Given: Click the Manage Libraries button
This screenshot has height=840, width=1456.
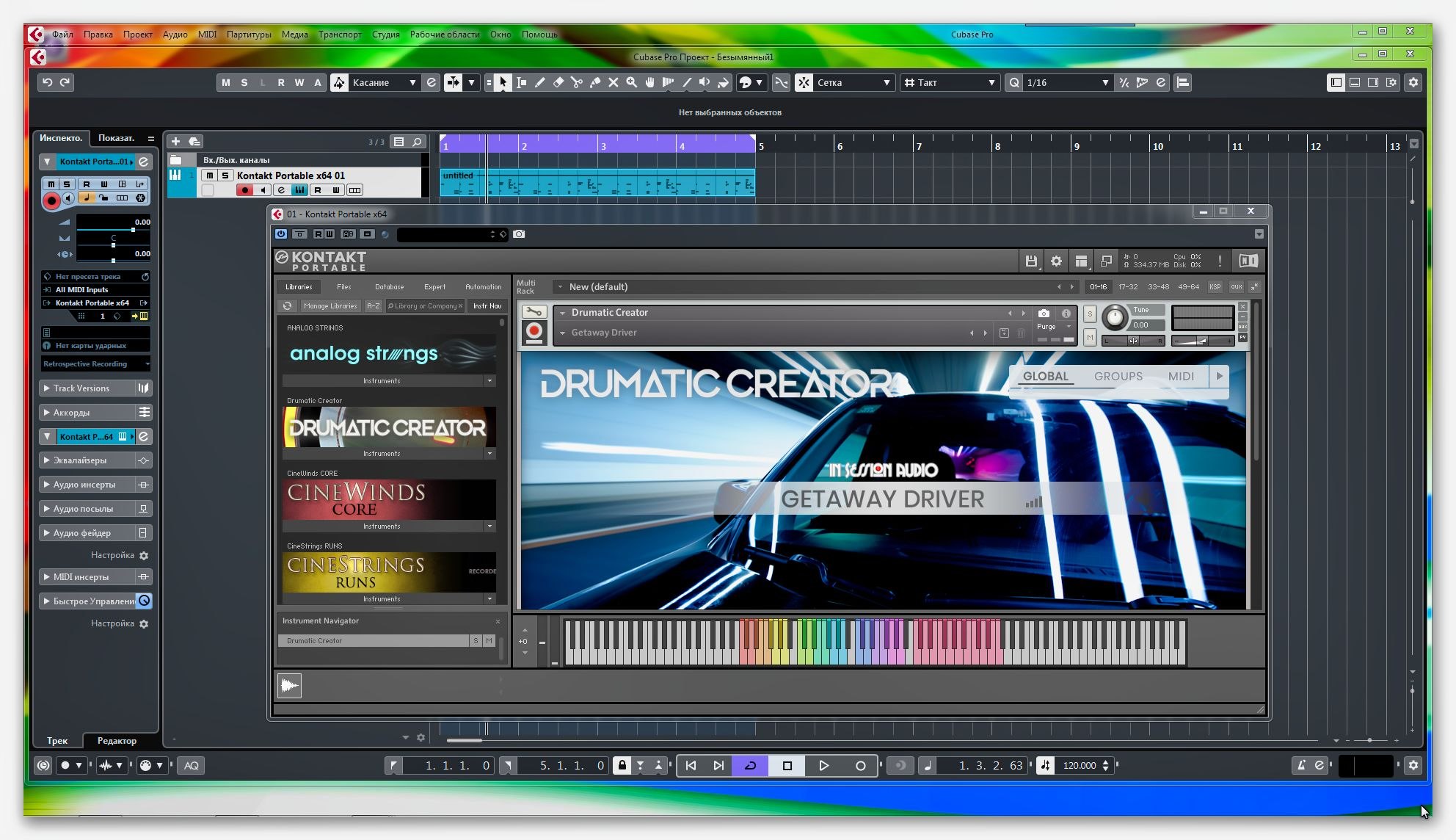Looking at the screenshot, I should coord(330,306).
